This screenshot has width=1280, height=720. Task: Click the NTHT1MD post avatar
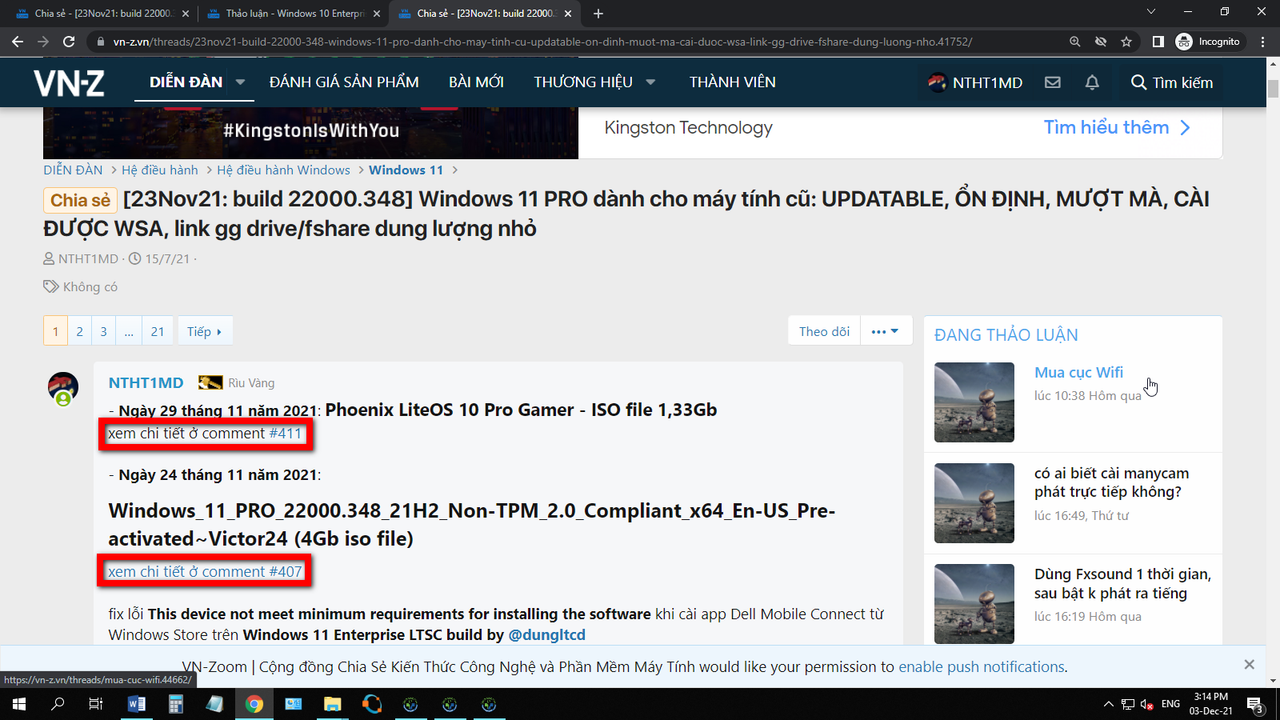(x=63, y=388)
